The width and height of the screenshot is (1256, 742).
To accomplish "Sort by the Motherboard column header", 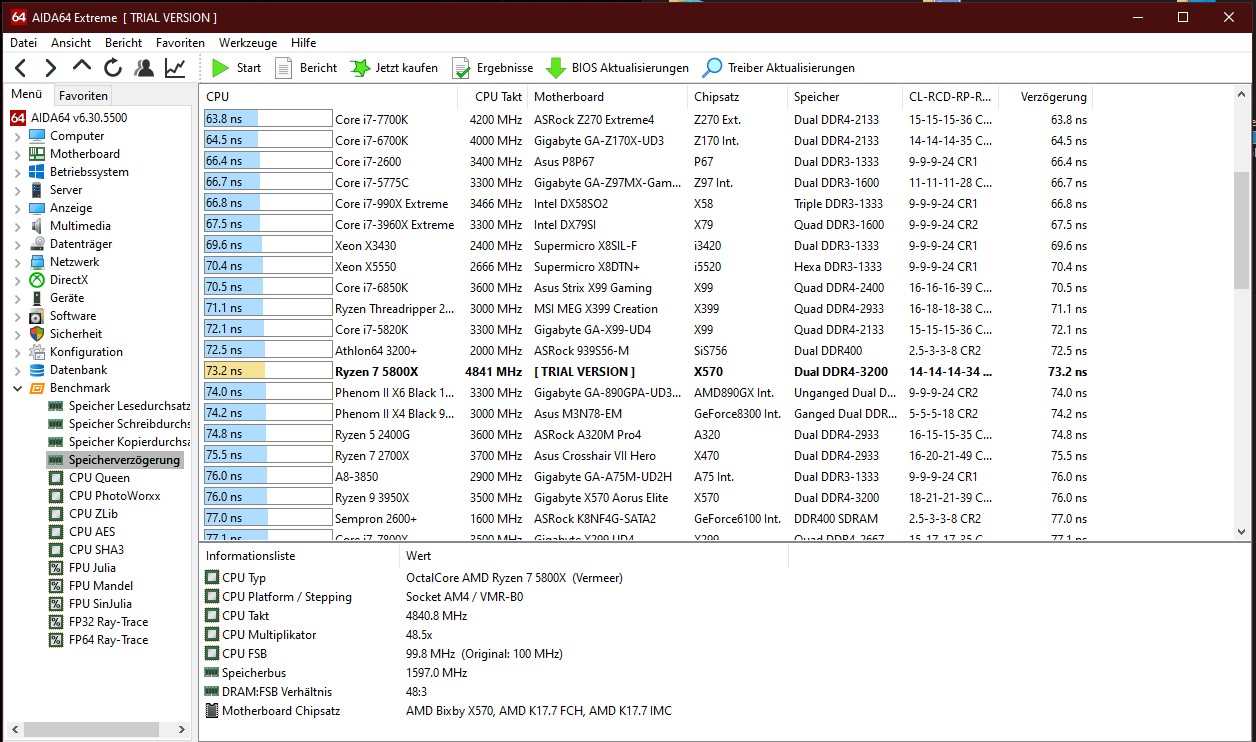I will tap(608, 97).
